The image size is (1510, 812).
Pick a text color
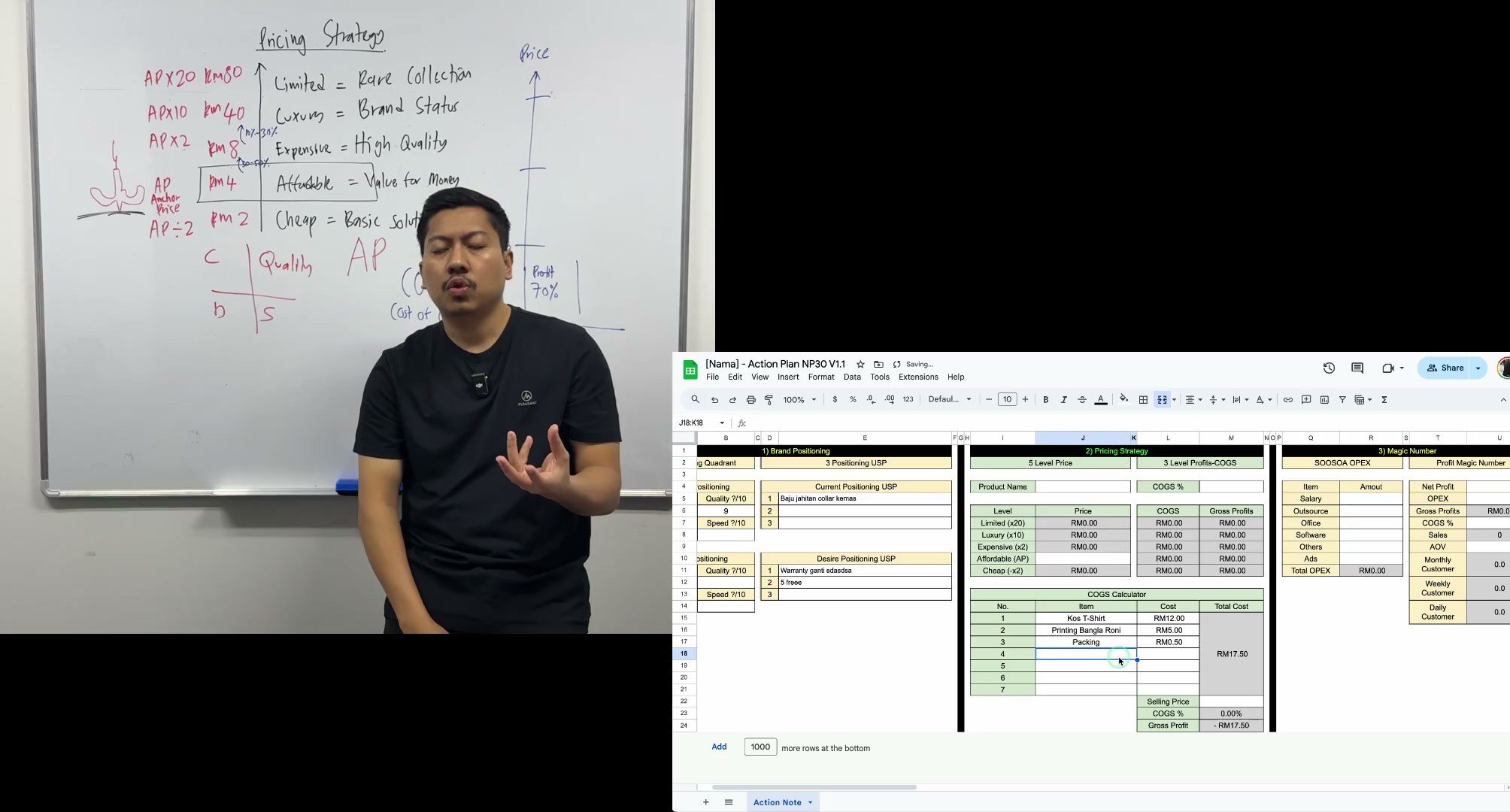tap(1101, 400)
